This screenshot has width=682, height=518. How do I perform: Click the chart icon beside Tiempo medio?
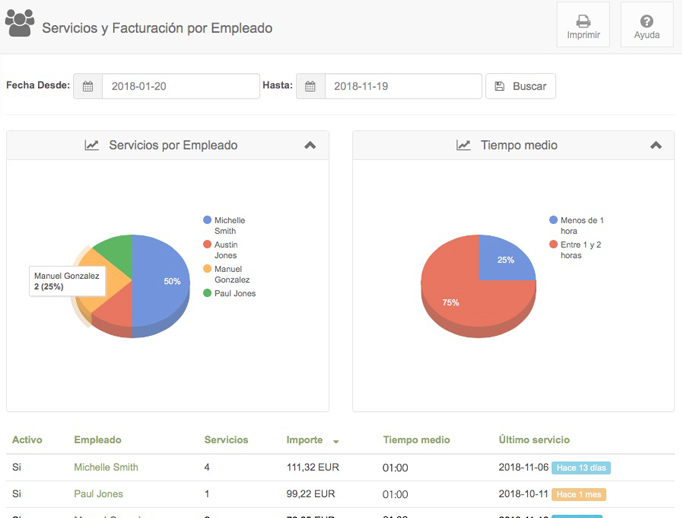point(464,146)
